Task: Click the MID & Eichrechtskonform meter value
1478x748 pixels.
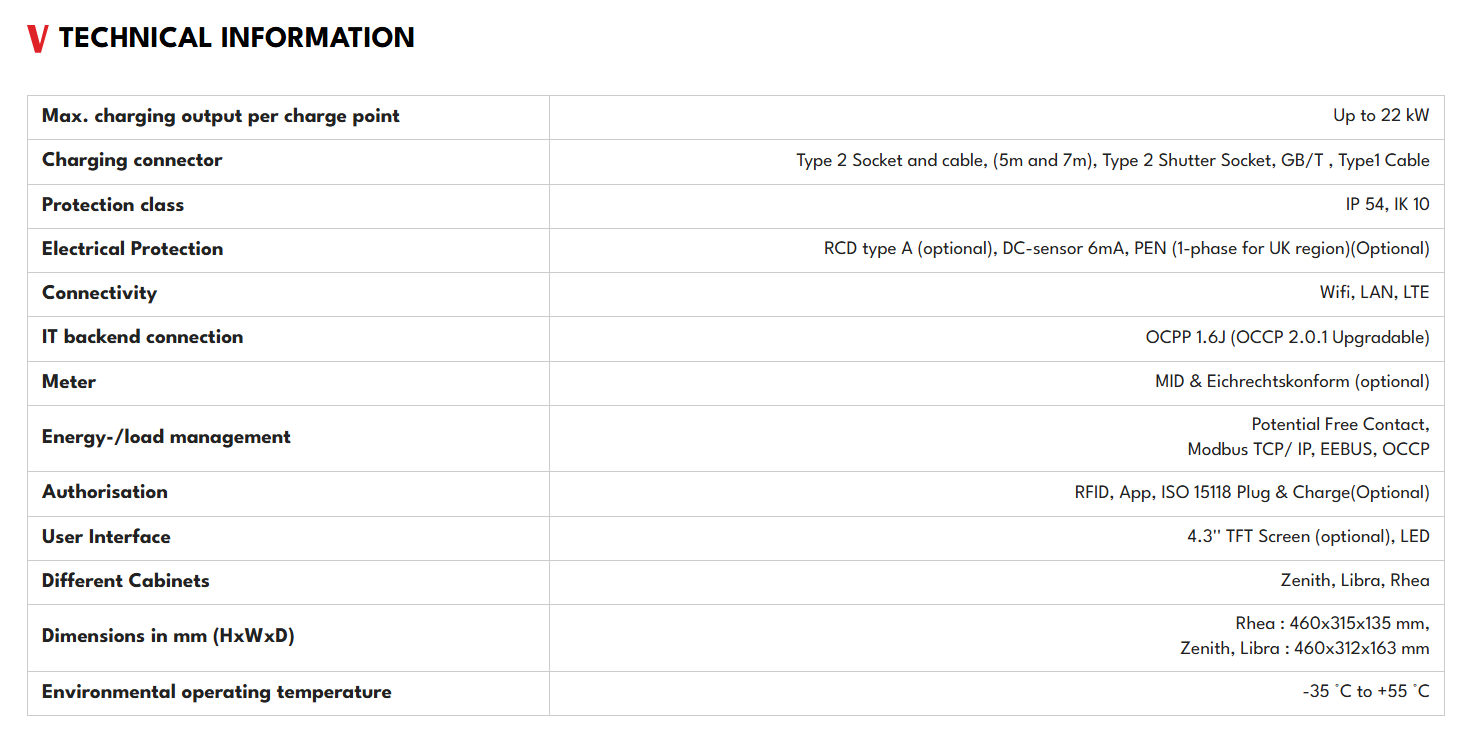Action: (1292, 382)
